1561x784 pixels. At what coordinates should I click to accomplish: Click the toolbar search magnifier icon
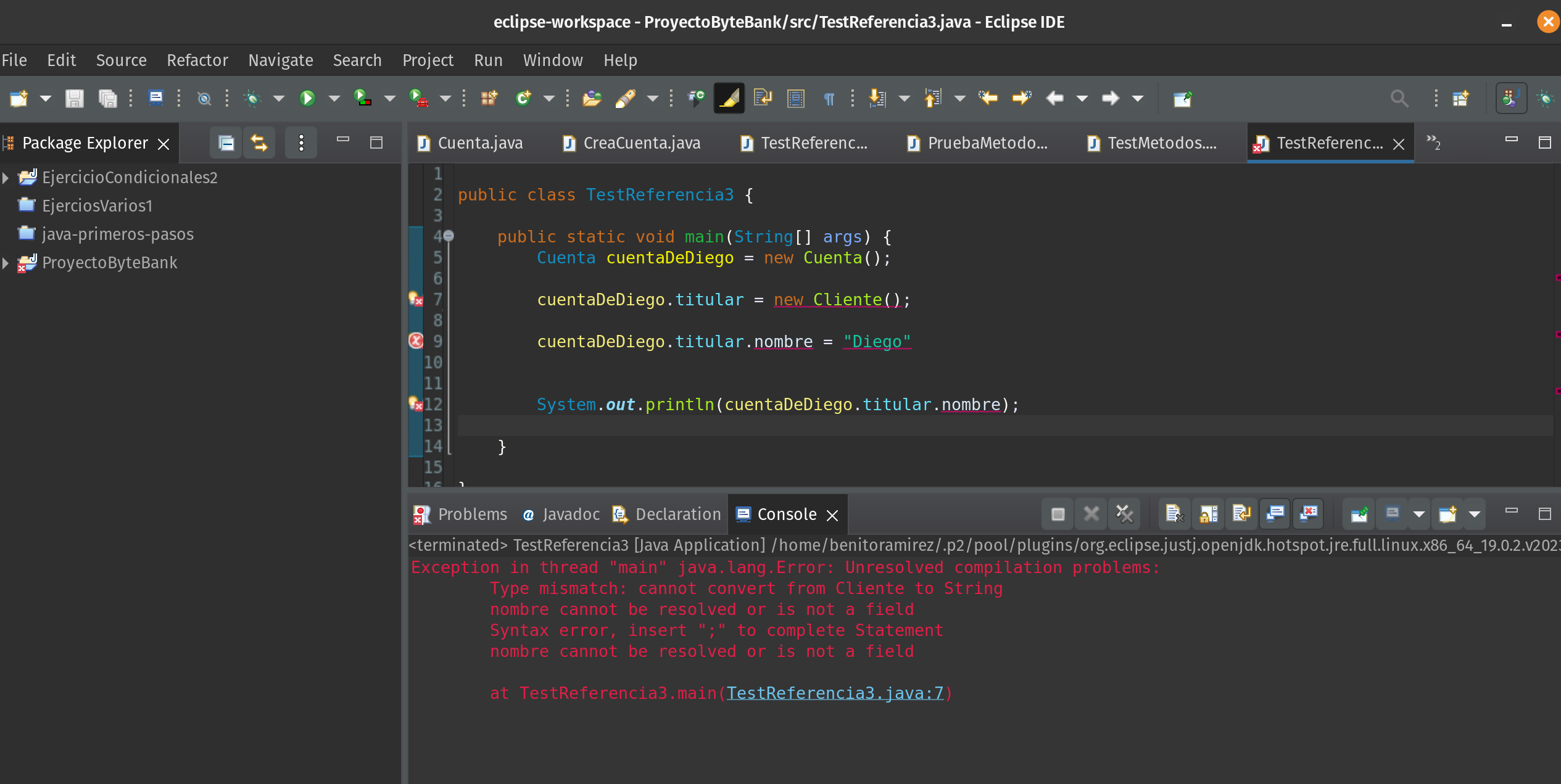pyautogui.click(x=1399, y=98)
